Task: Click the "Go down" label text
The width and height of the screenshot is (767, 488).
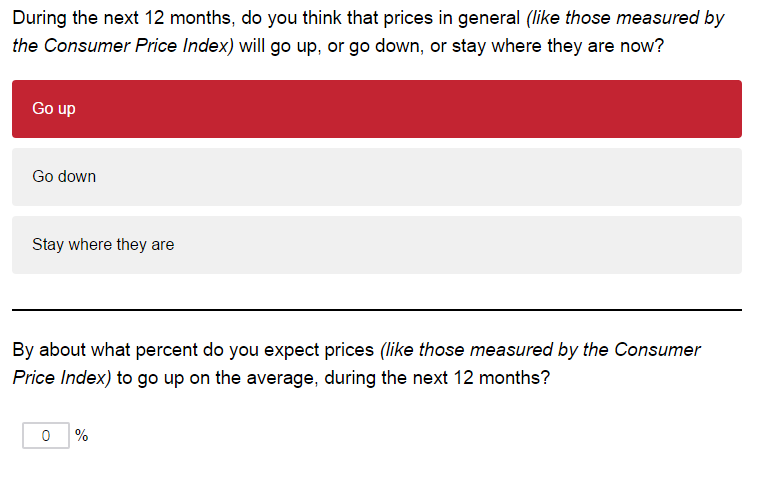Action: (x=64, y=177)
